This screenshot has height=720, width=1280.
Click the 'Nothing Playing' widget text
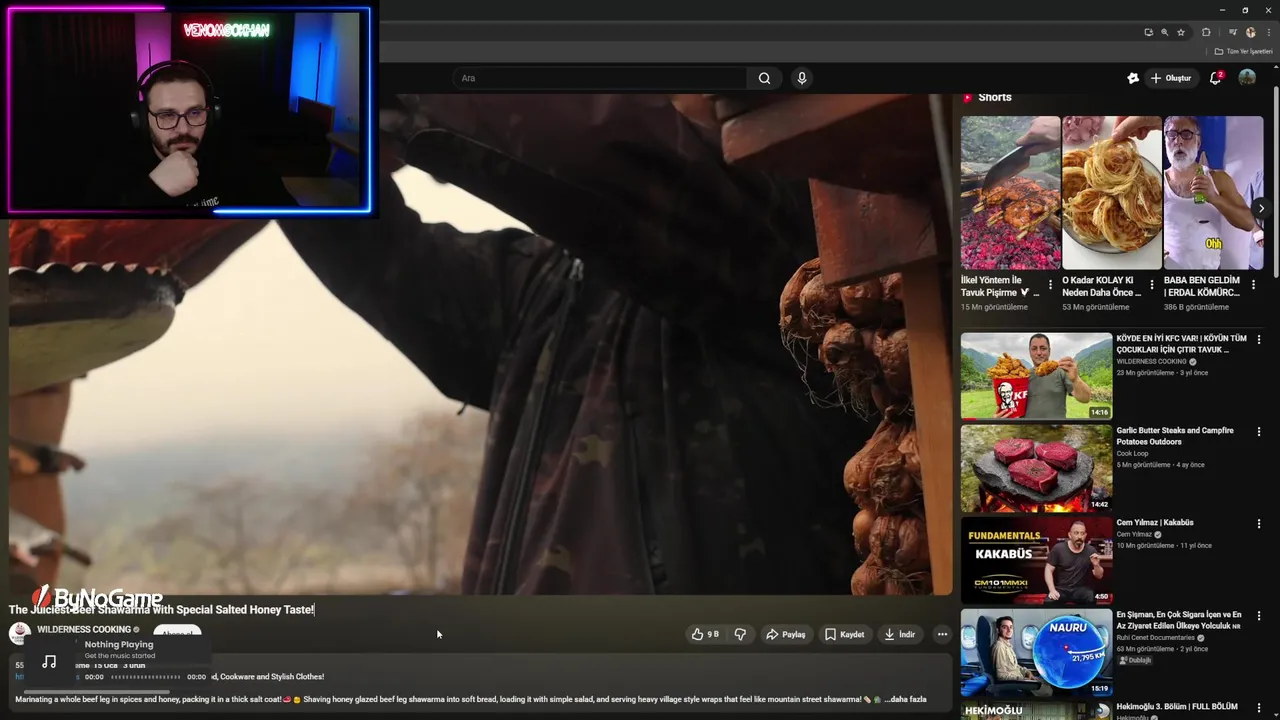point(119,645)
